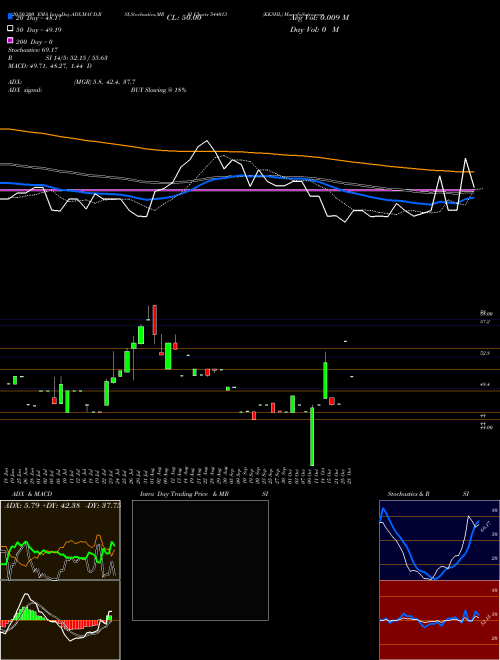The width and height of the screenshot is (500, 660).
Task: Click the 48.4 price axis label
Action: pyautogui.click(x=485, y=384)
